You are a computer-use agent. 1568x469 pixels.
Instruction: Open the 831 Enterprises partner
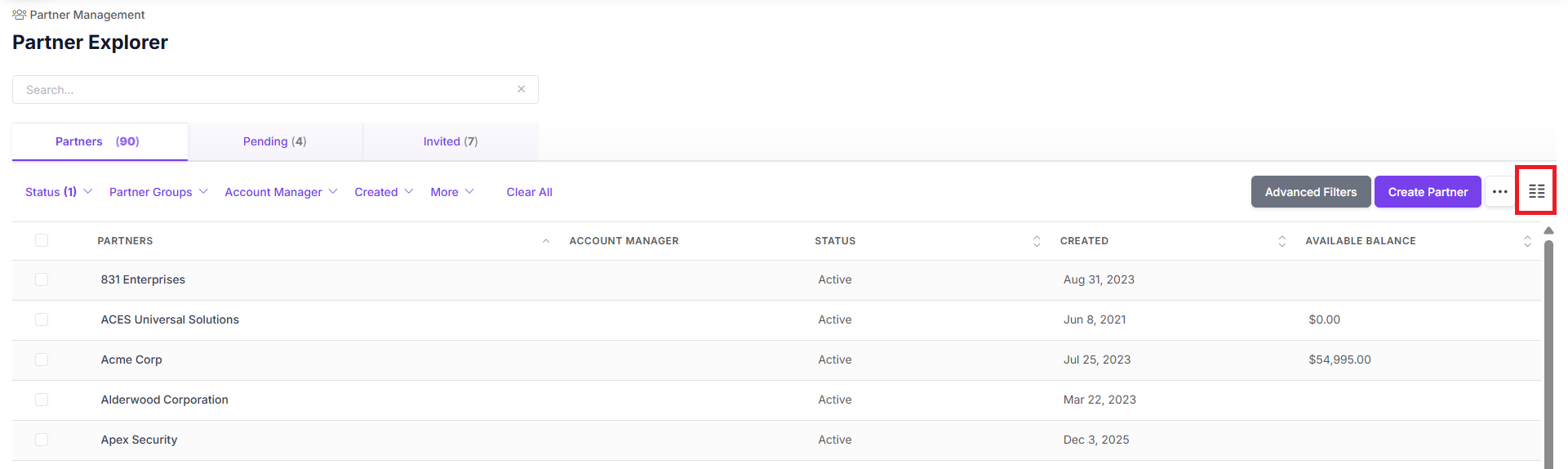coord(143,279)
